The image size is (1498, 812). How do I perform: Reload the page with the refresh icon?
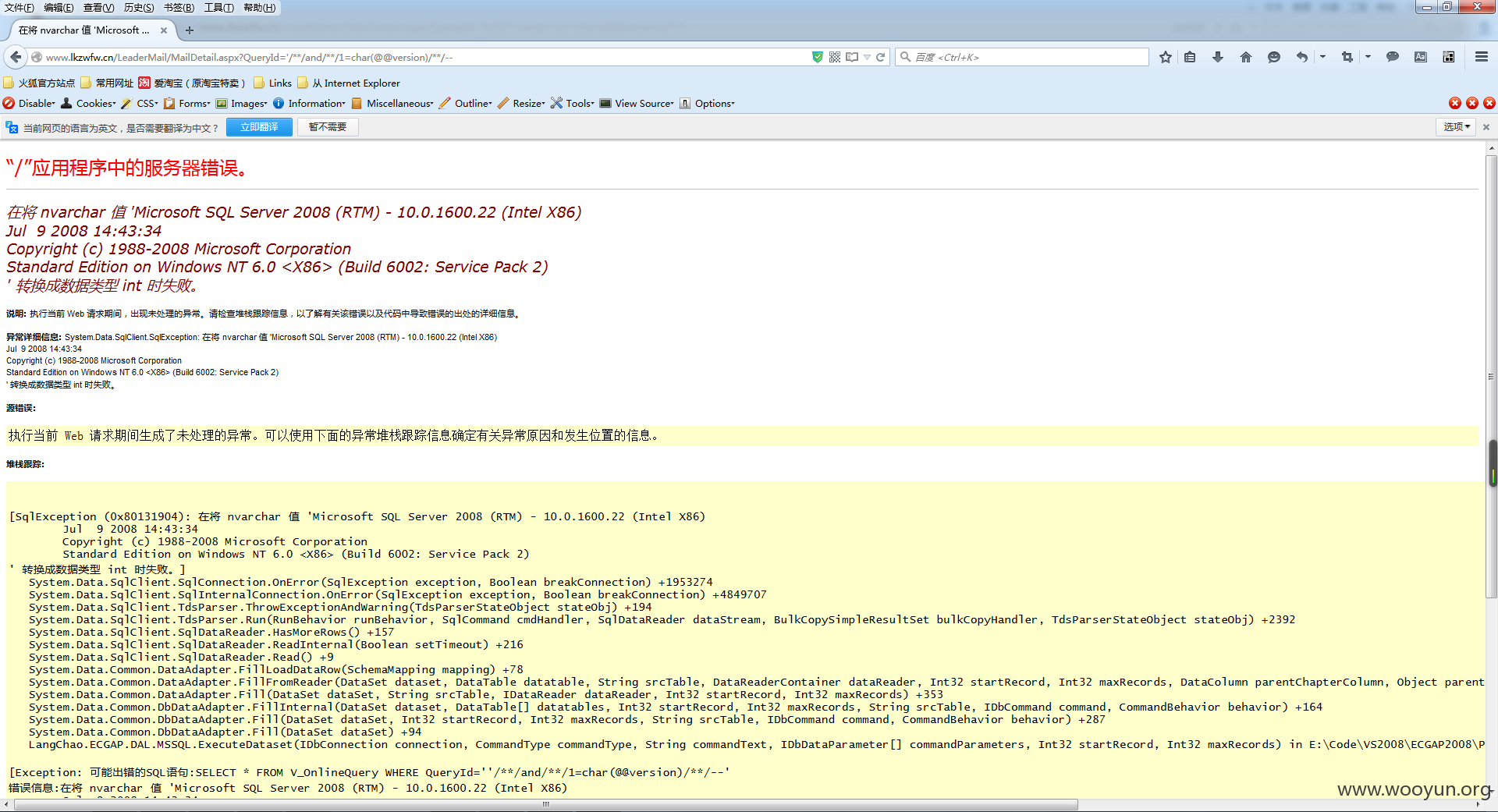(881, 57)
